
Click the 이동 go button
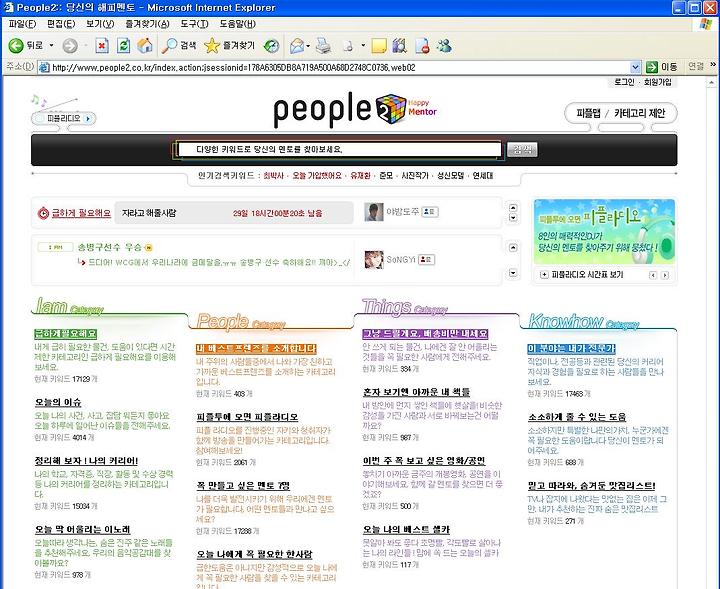click(662, 67)
